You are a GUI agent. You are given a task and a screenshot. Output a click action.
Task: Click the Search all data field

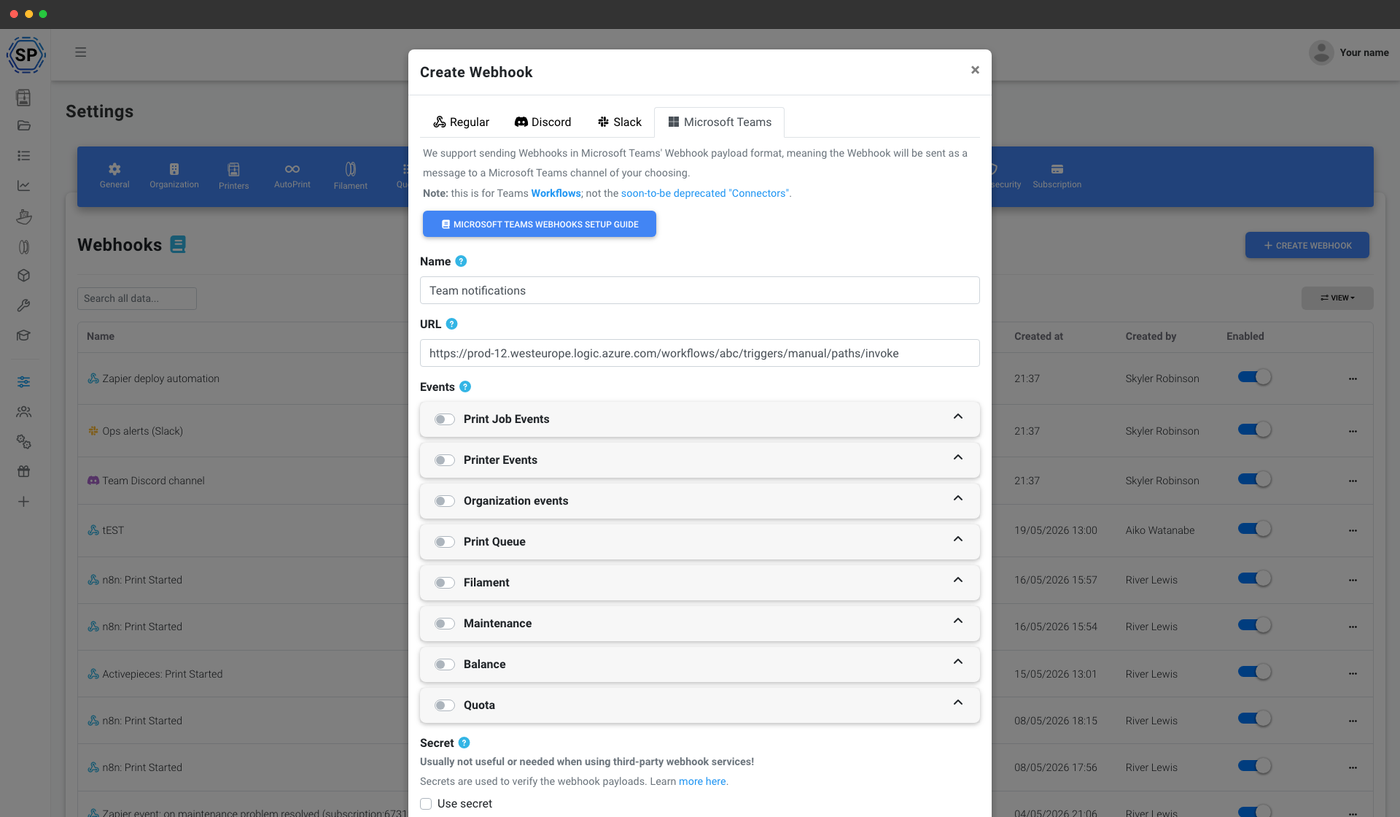[137, 298]
